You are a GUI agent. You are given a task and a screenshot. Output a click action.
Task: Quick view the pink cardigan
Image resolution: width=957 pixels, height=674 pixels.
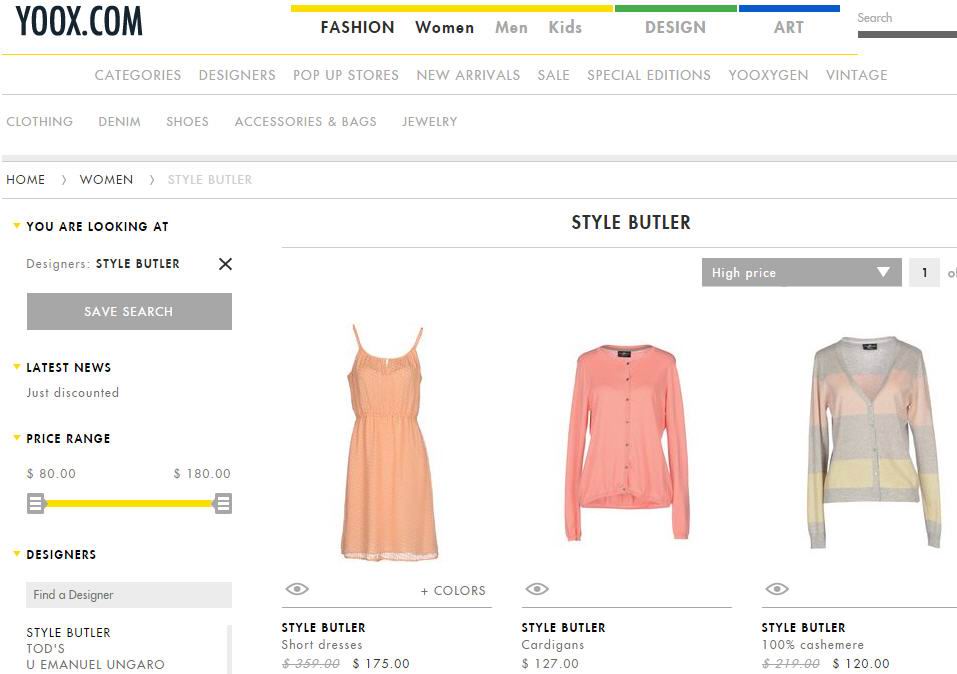tap(536, 589)
